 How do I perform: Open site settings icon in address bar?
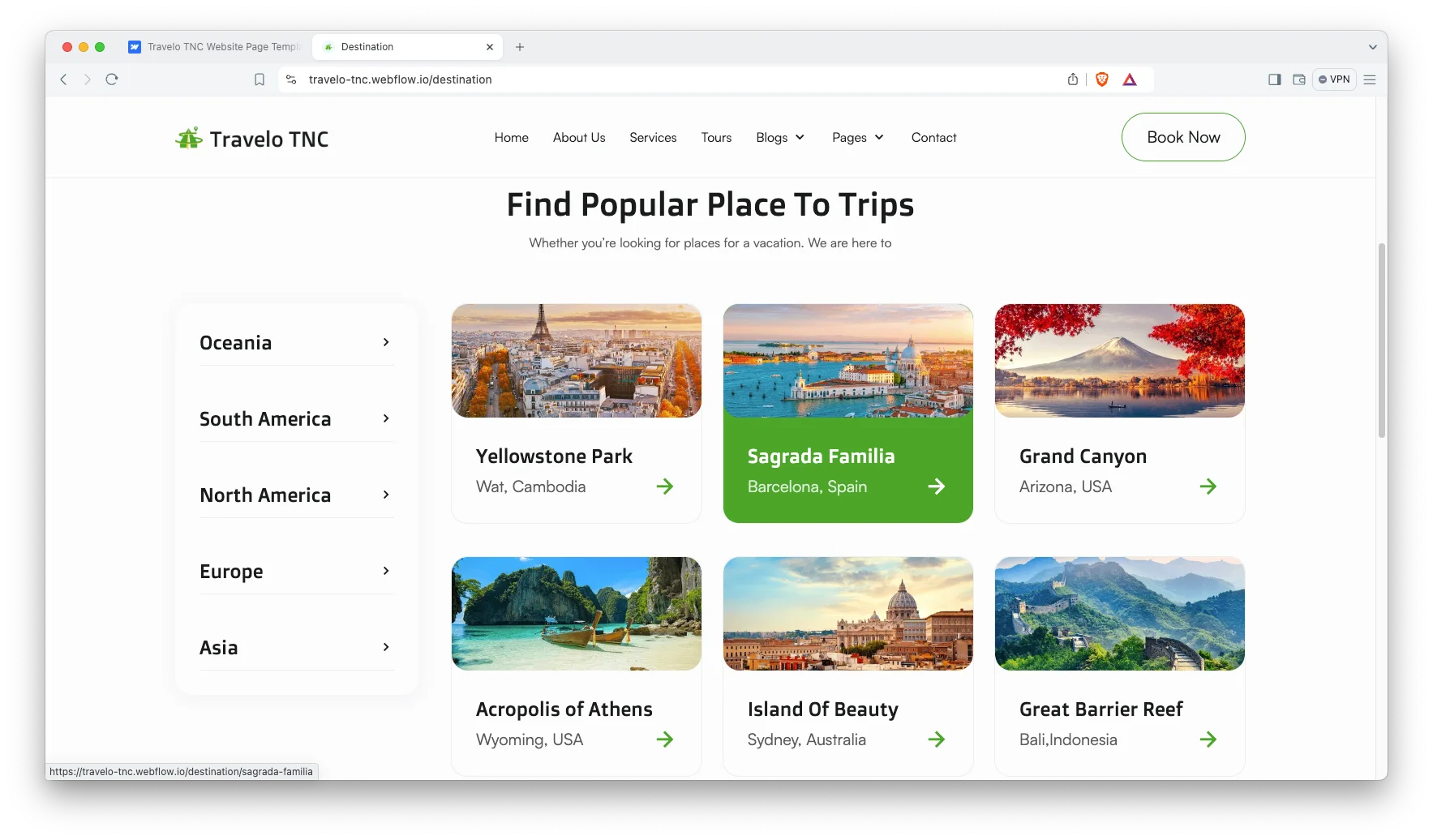[x=291, y=79]
